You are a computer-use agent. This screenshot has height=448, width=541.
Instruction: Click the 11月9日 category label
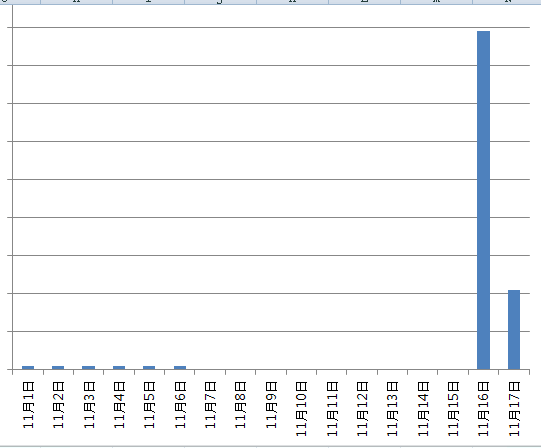[271, 405]
